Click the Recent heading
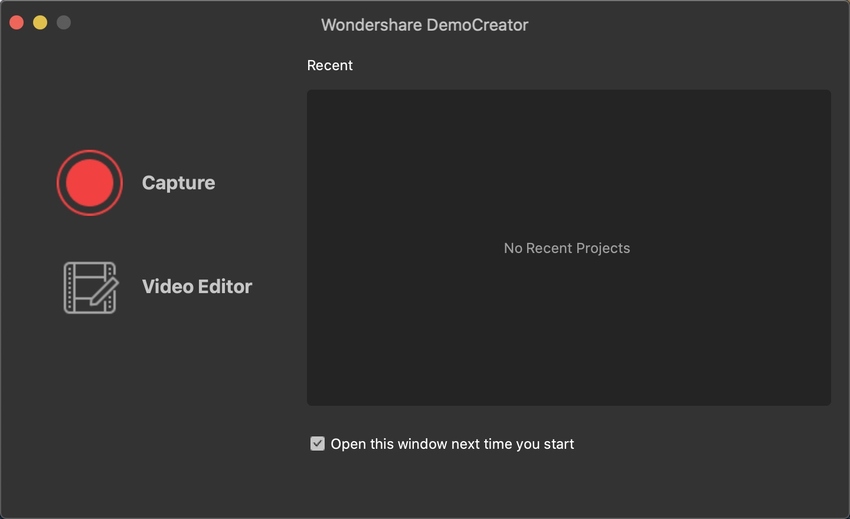 pyautogui.click(x=330, y=65)
